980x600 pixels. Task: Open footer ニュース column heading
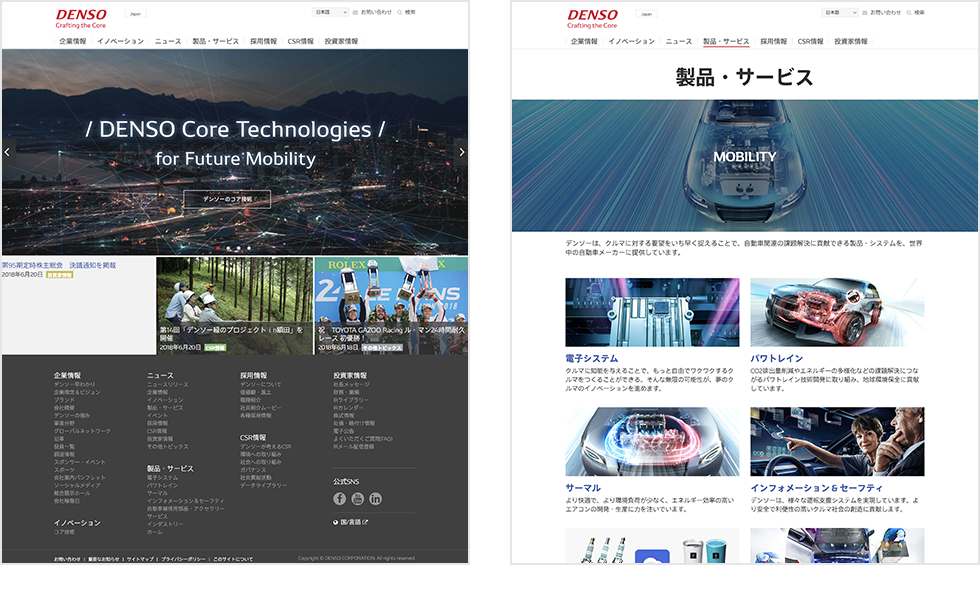click(x=160, y=376)
